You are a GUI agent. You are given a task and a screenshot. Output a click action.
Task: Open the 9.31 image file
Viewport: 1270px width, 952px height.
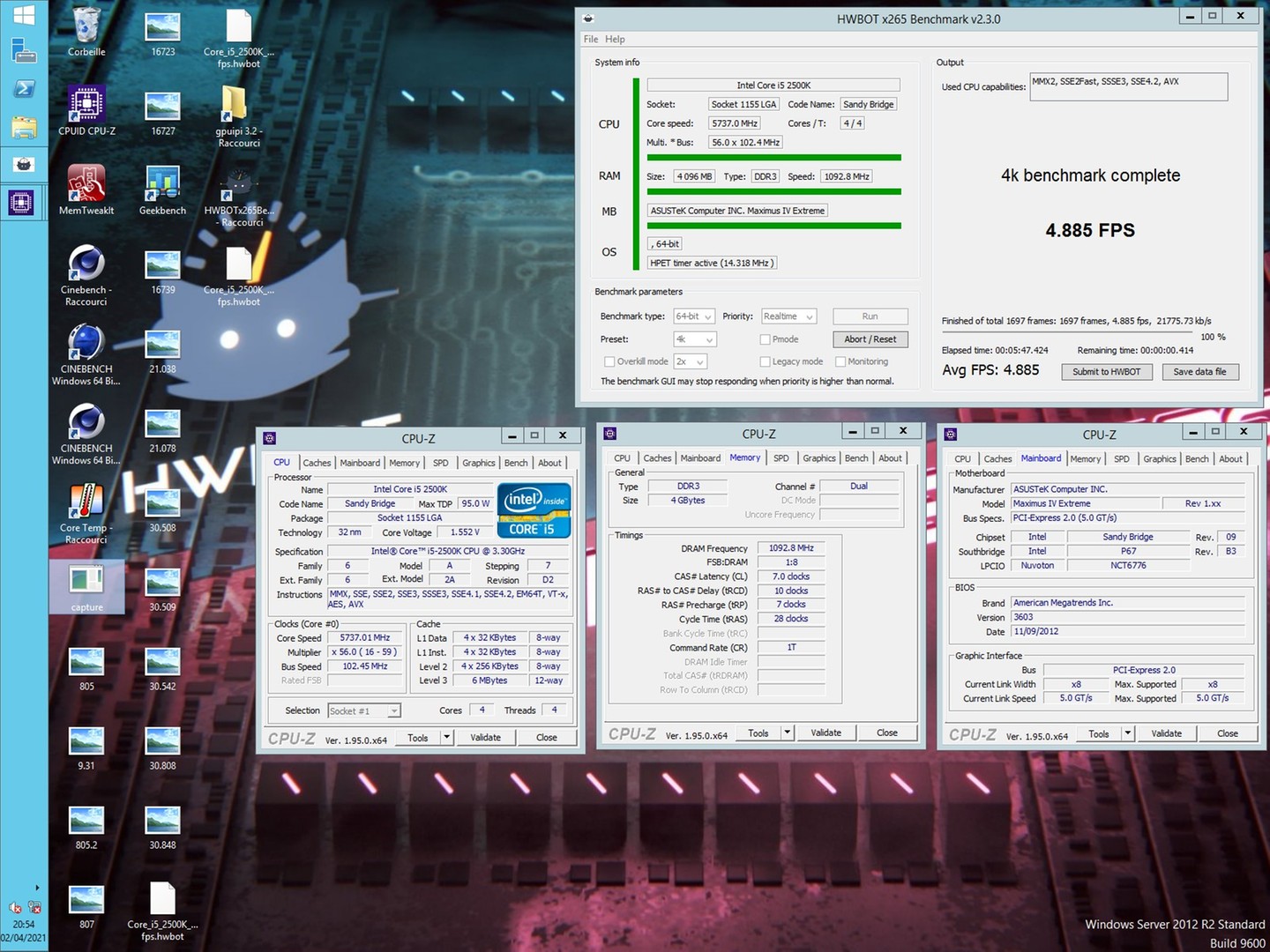86,746
